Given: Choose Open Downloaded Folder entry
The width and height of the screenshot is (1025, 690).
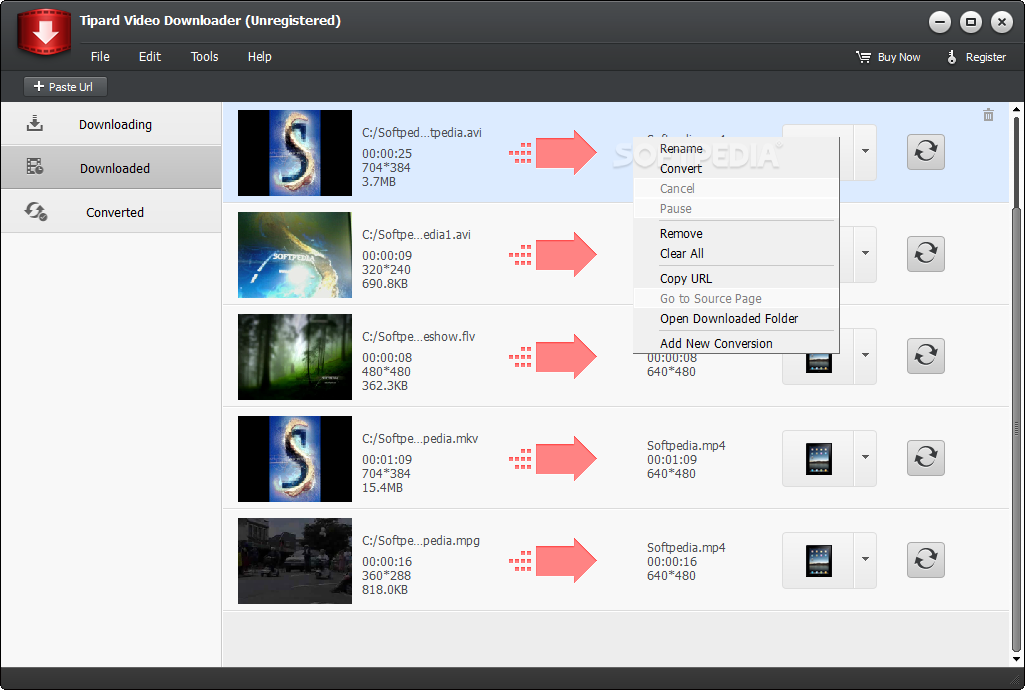Looking at the screenshot, I should click(736, 318).
